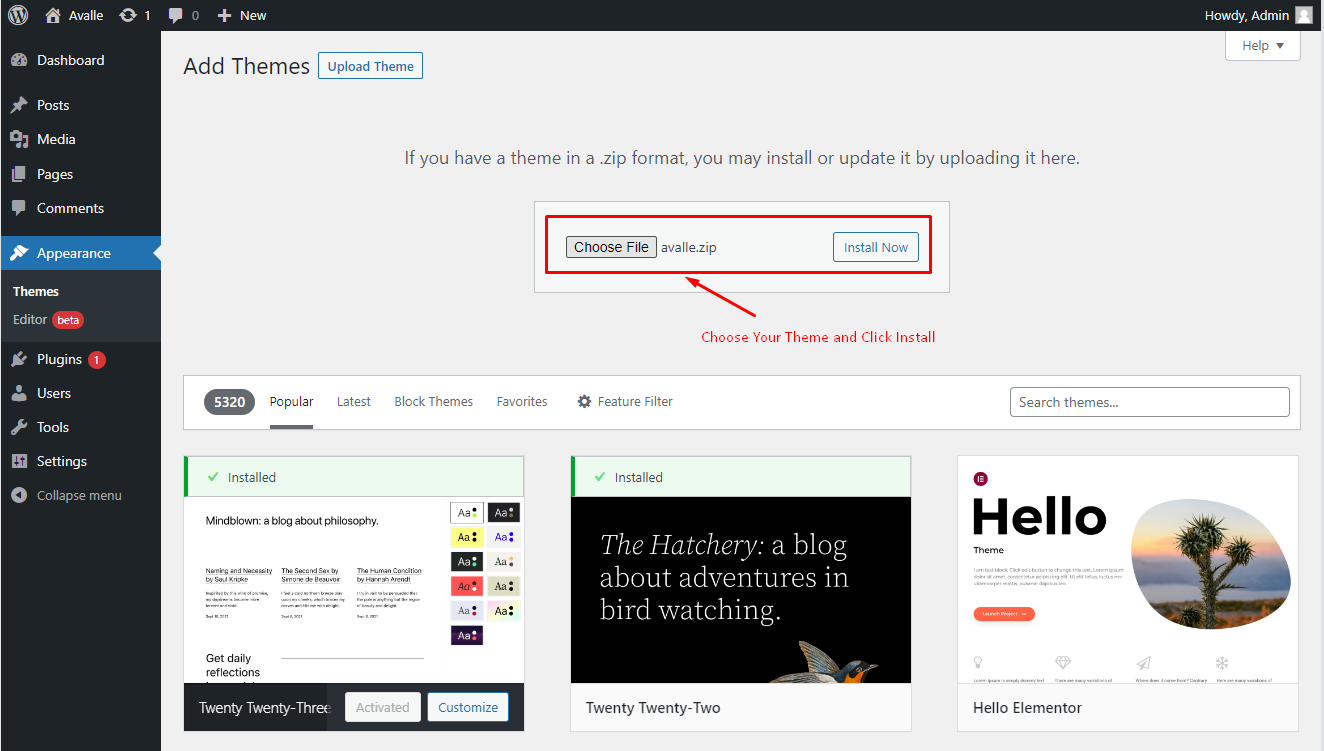Go to the Media menu
The height and width of the screenshot is (751, 1324).
80,139
